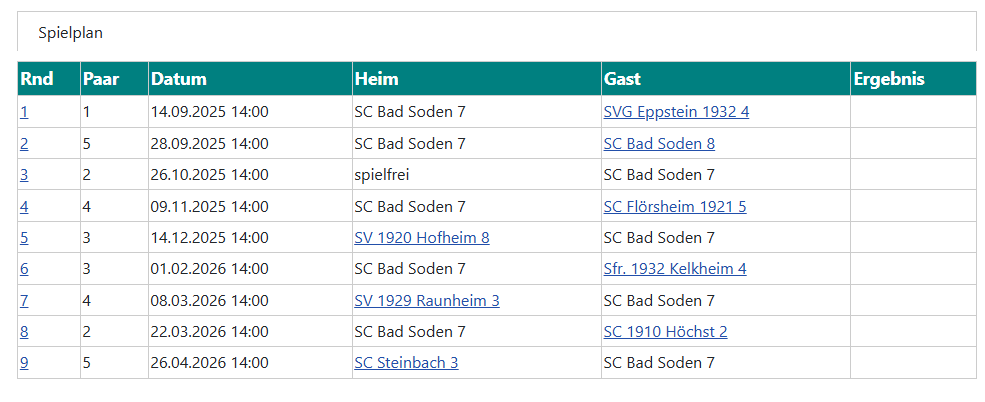Open round 2 link
The width and height of the screenshot is (985, 402).
(x=24, y=144)
